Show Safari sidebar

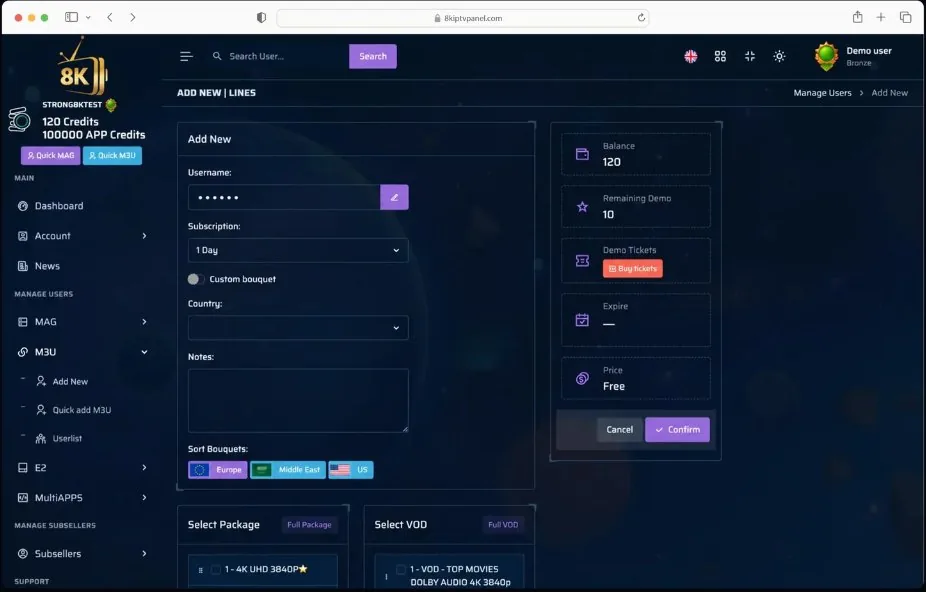[71, 17]
